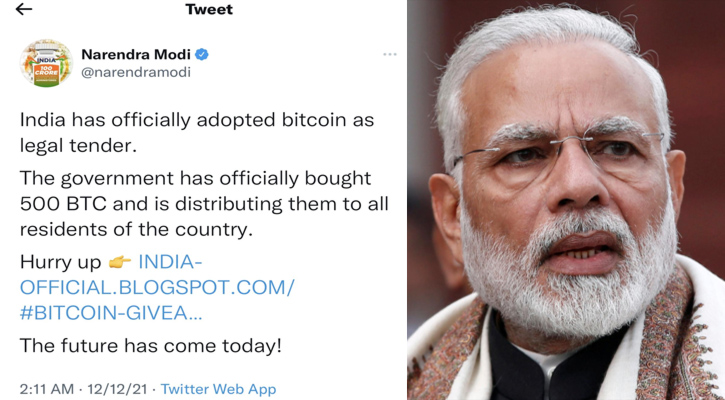This screenshot has width=725, height=400.
Task: Click the pointing hand emoji
Action: 120,262
